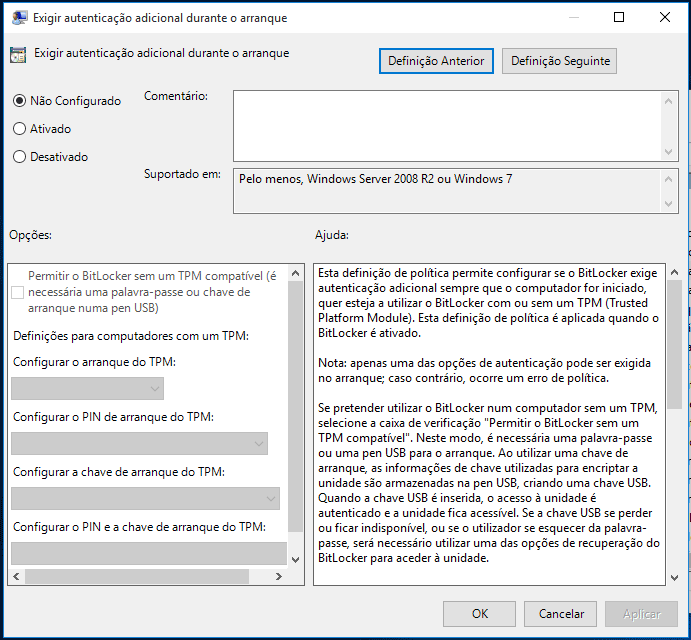Viewport: 691px width, 640px height.
Task: Open Configurar o PIN e a chave dropdown
Action: tap(149, 553)
